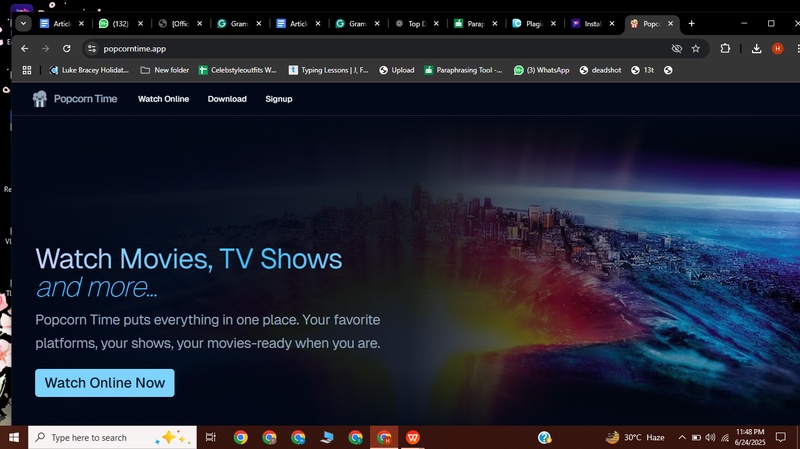Open the Get Help question-mark taskbar icon
Viewport: 800px width, 449px height.
pos(544,437)
